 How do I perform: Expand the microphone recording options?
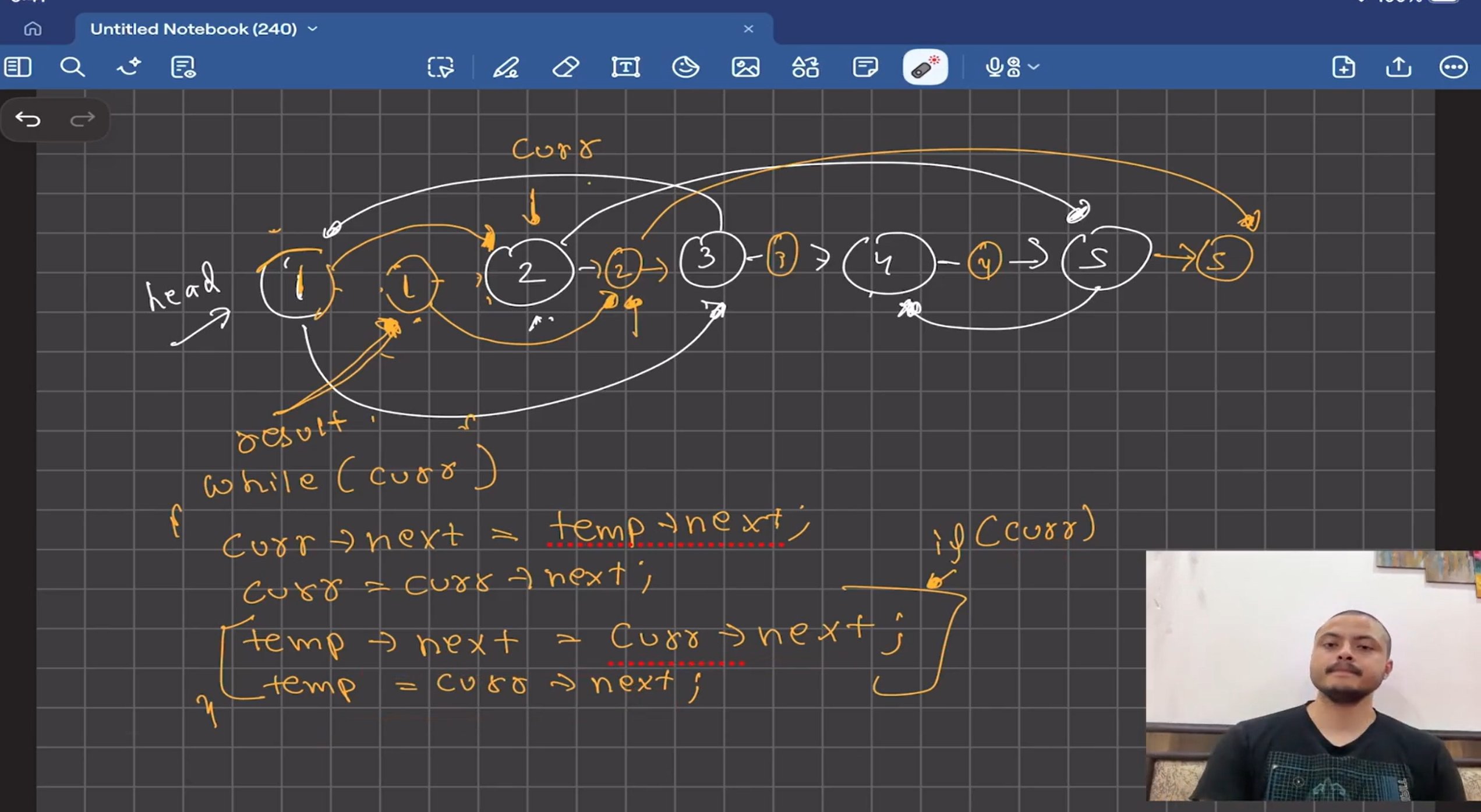click(x=1034, y=67)
